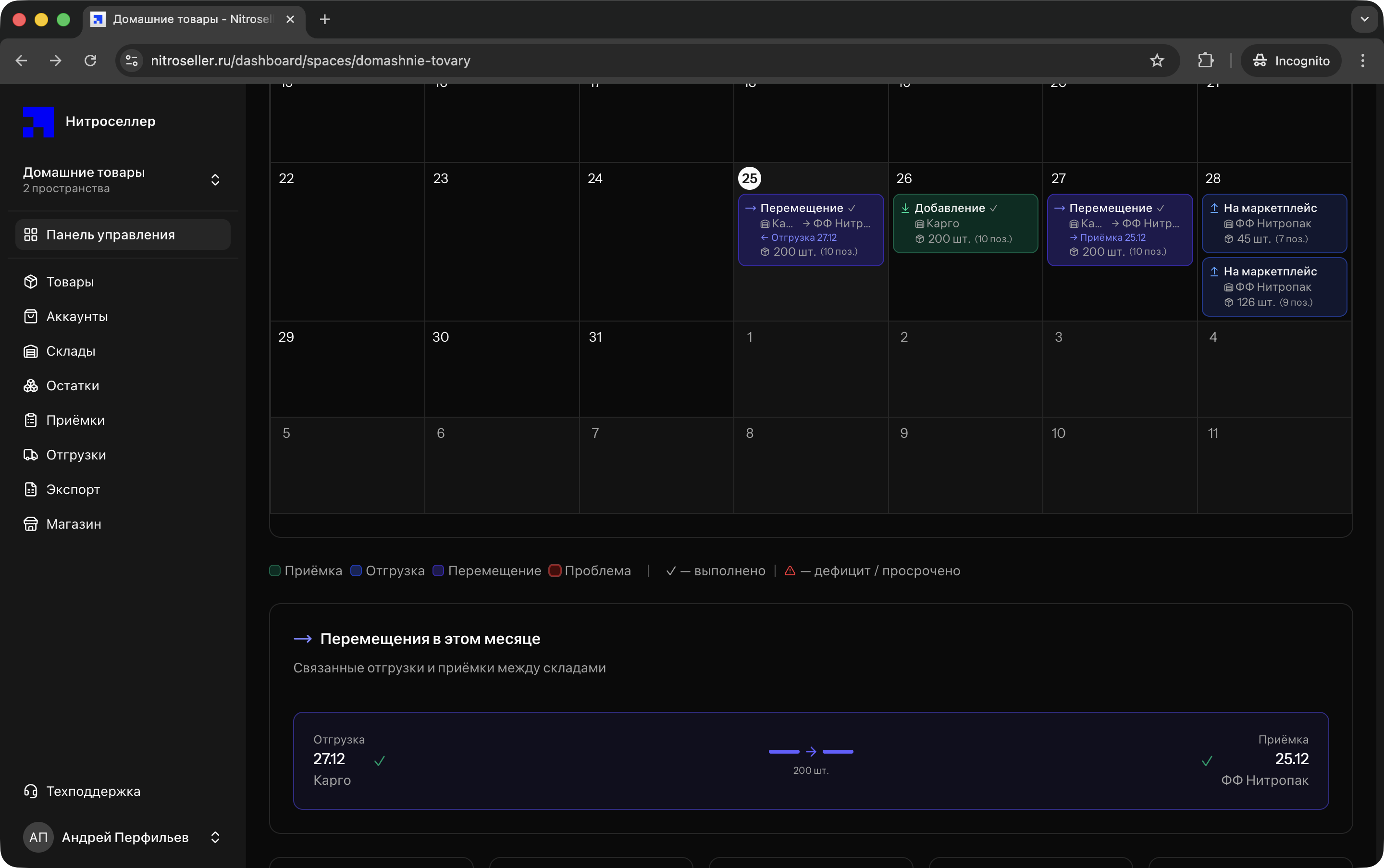Expand Андрей Перфильев user menu
The width and height of the screenshot is (1384, 868).
(215, 837)
